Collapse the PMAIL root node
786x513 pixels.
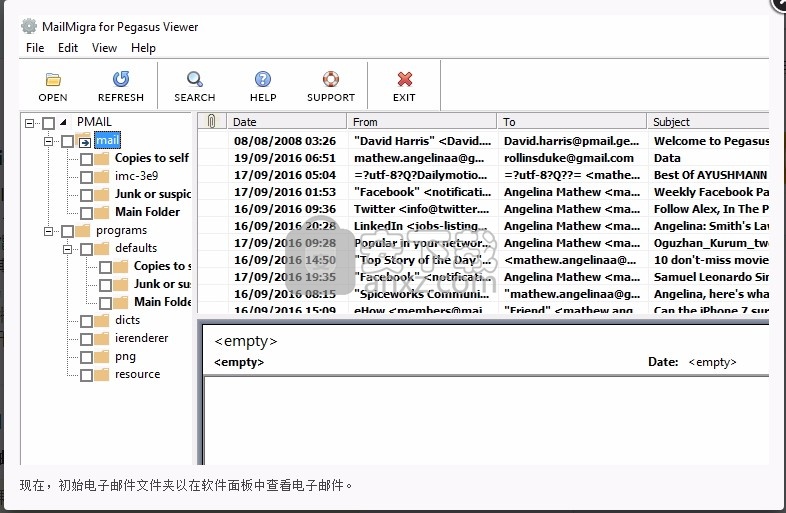30,123
